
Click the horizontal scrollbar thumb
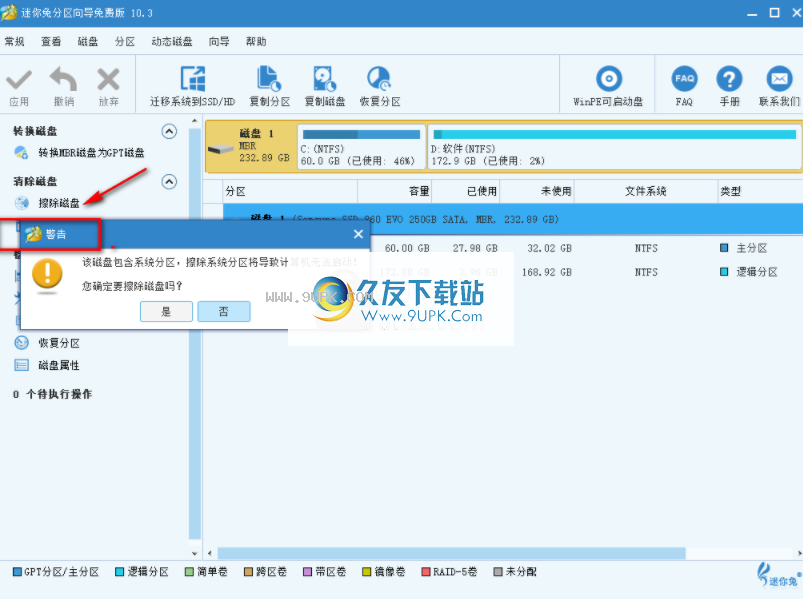451,553
